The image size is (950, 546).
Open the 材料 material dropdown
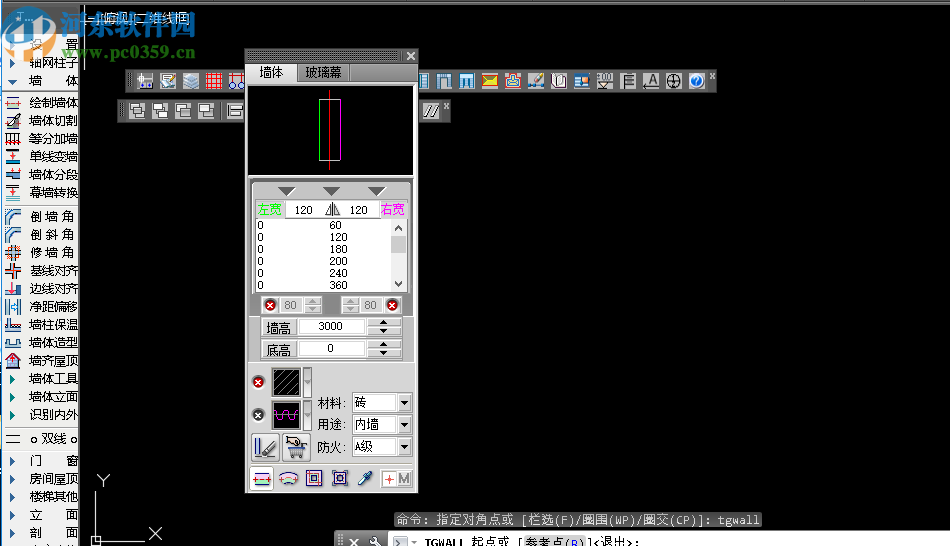(x=404, y=403)
